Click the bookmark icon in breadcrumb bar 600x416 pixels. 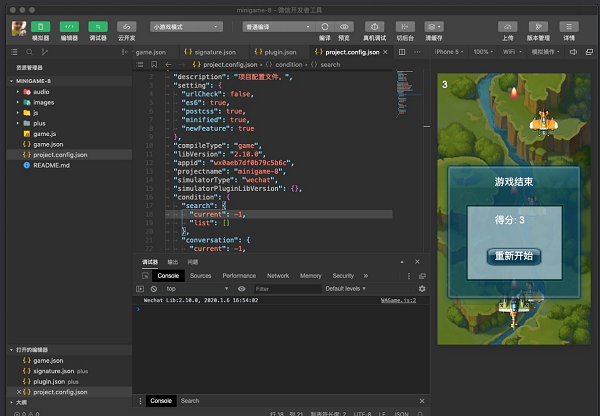(x=154, y=65)
